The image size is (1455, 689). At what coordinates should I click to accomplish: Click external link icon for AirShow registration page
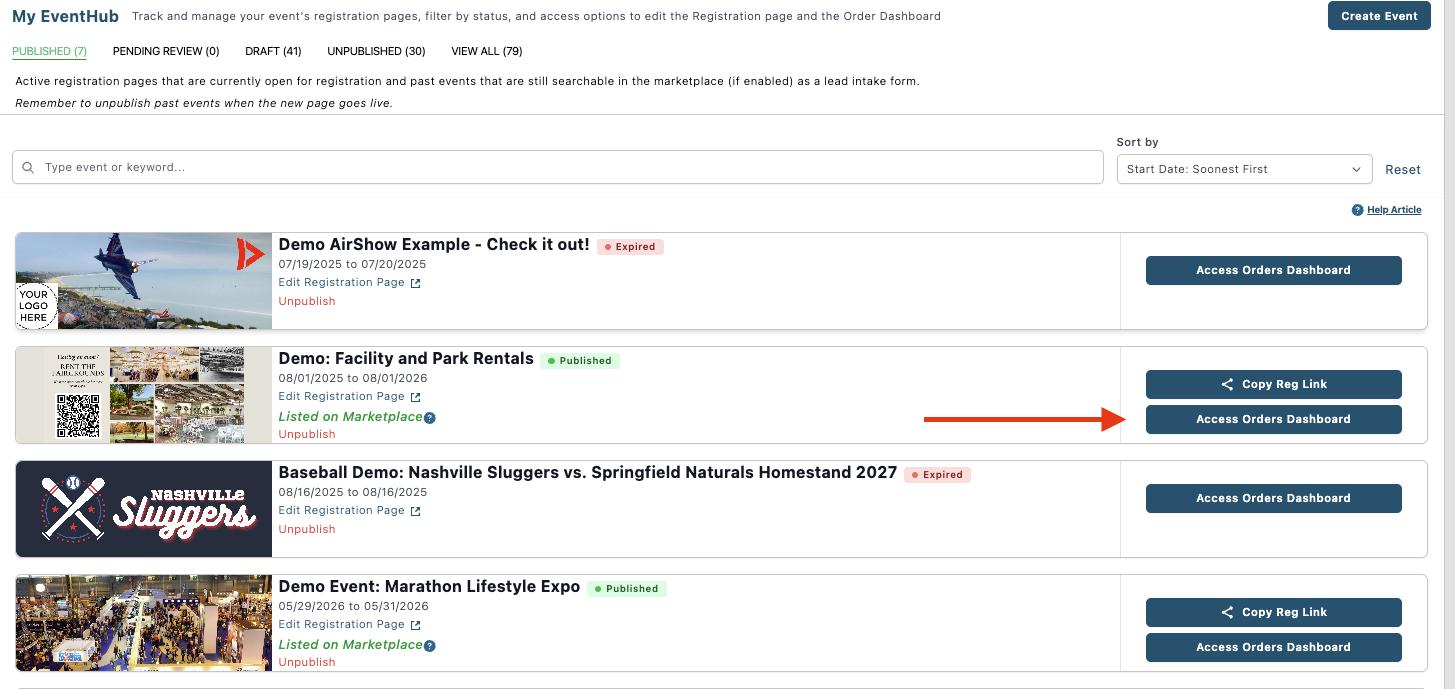416,283
